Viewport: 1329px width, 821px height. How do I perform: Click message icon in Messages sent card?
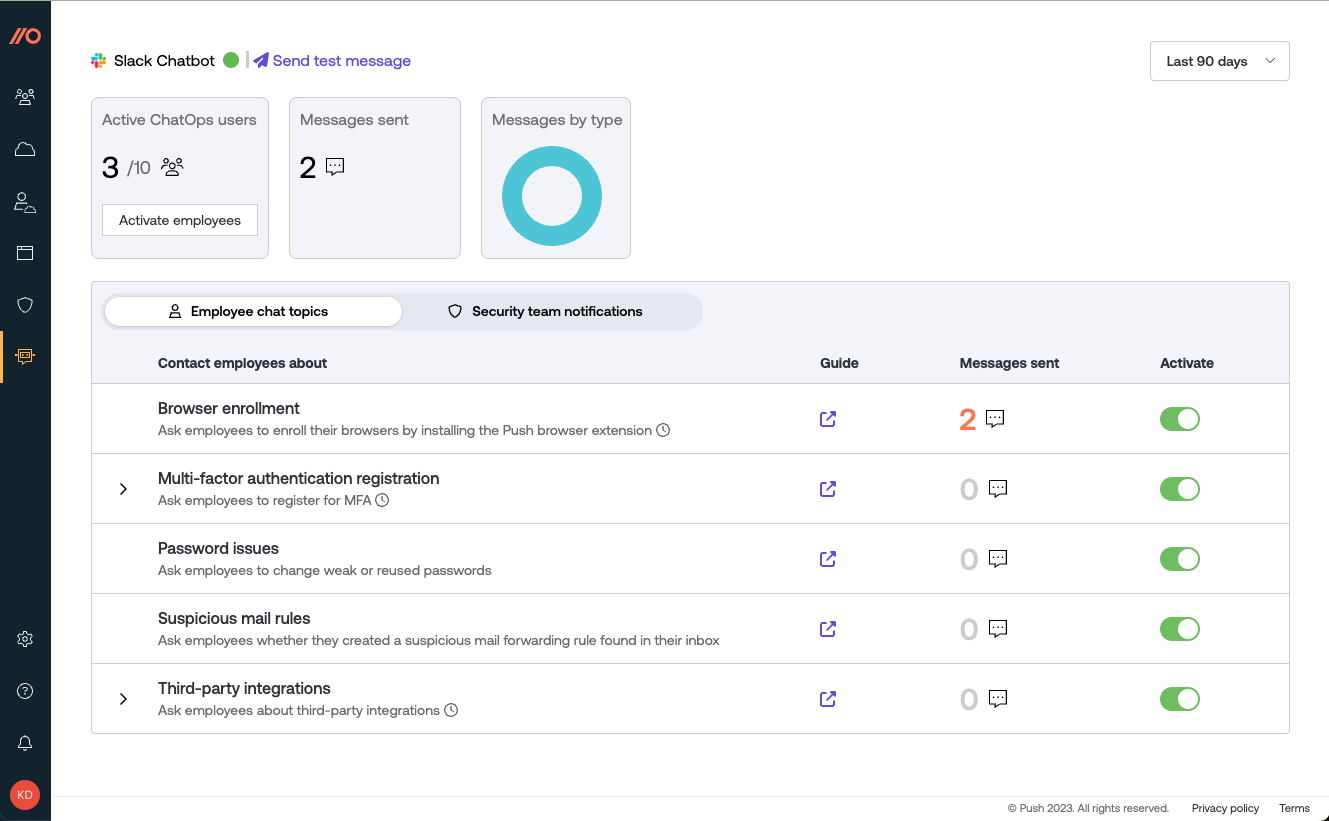click(x=336, y=167)
